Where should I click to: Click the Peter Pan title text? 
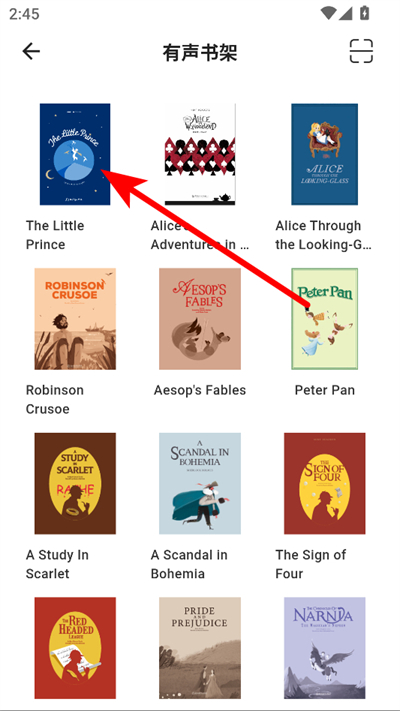coord(325,390)
